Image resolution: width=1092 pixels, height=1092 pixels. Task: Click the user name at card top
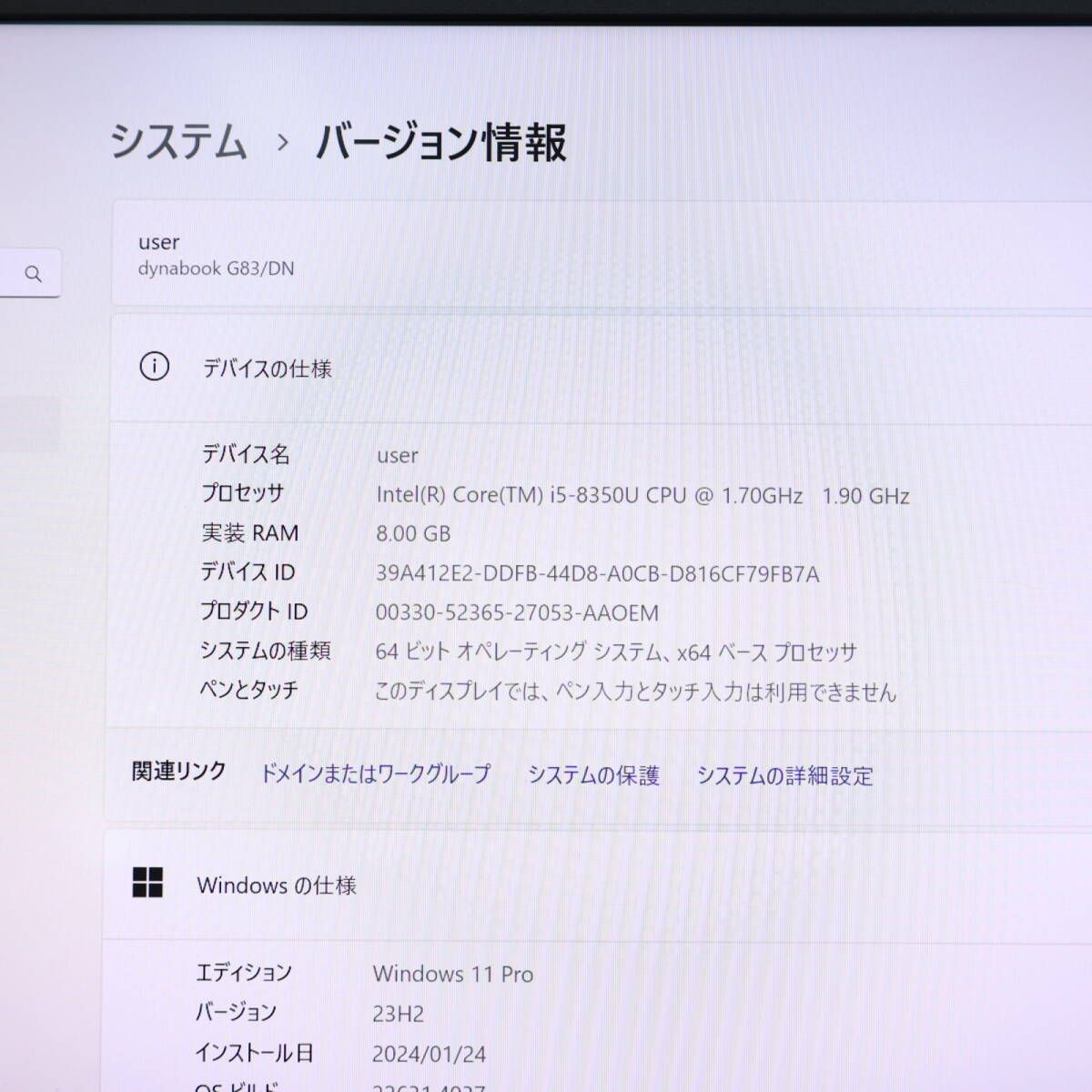tap(158, 242)
